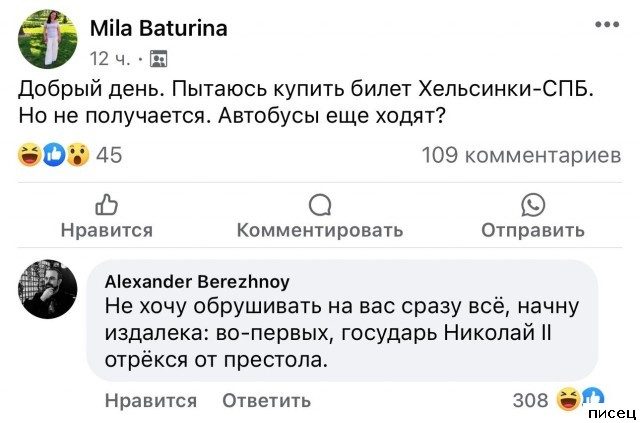Viewport: 640px width, 423px height.
Task: Click the comment's laughing reaction icon
Action: pyautogui.click(x=568, y=400)
